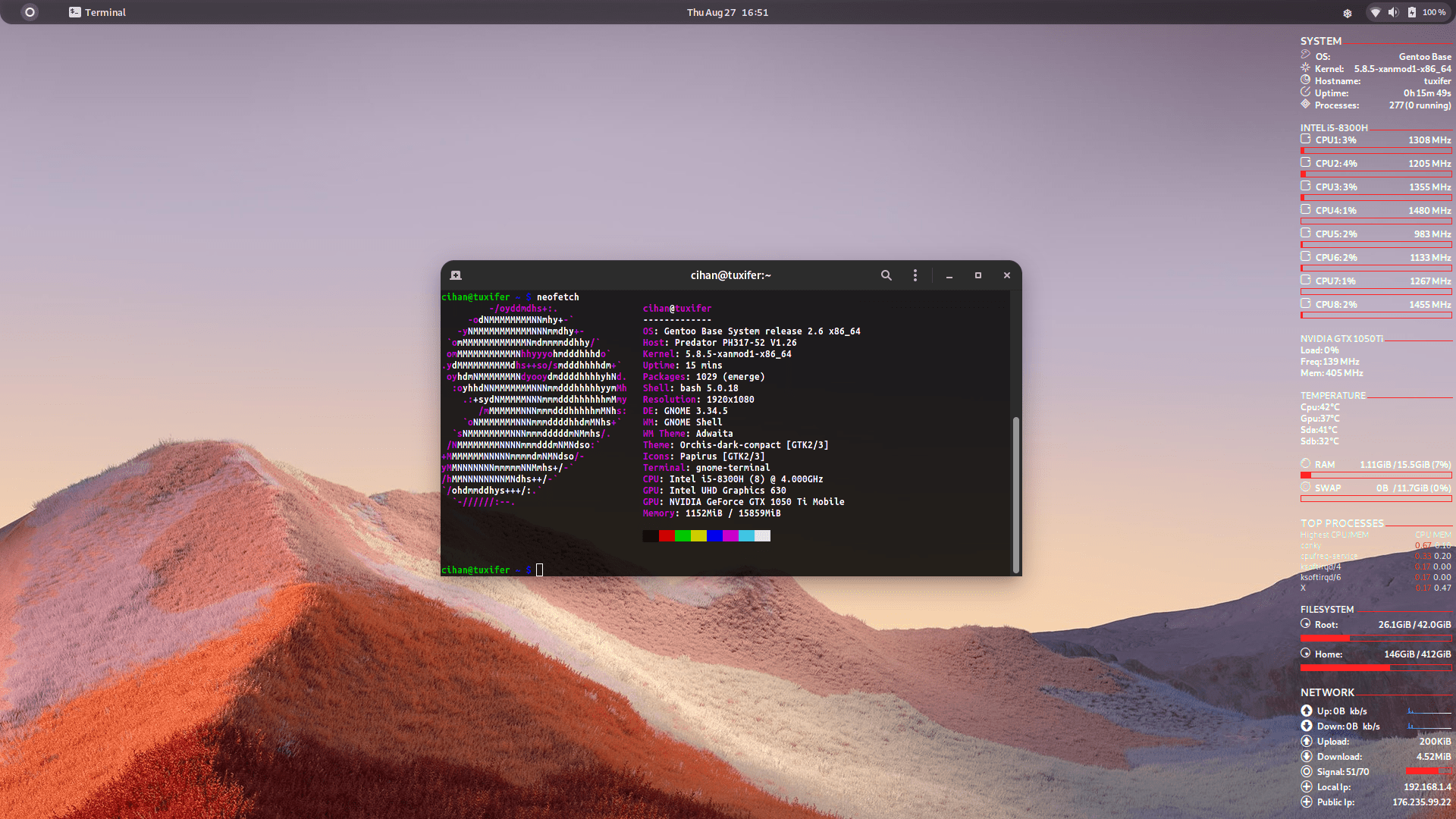Open the Terminal app menu in top bar
Screen dimensions: 1456x819
(105, 12)
